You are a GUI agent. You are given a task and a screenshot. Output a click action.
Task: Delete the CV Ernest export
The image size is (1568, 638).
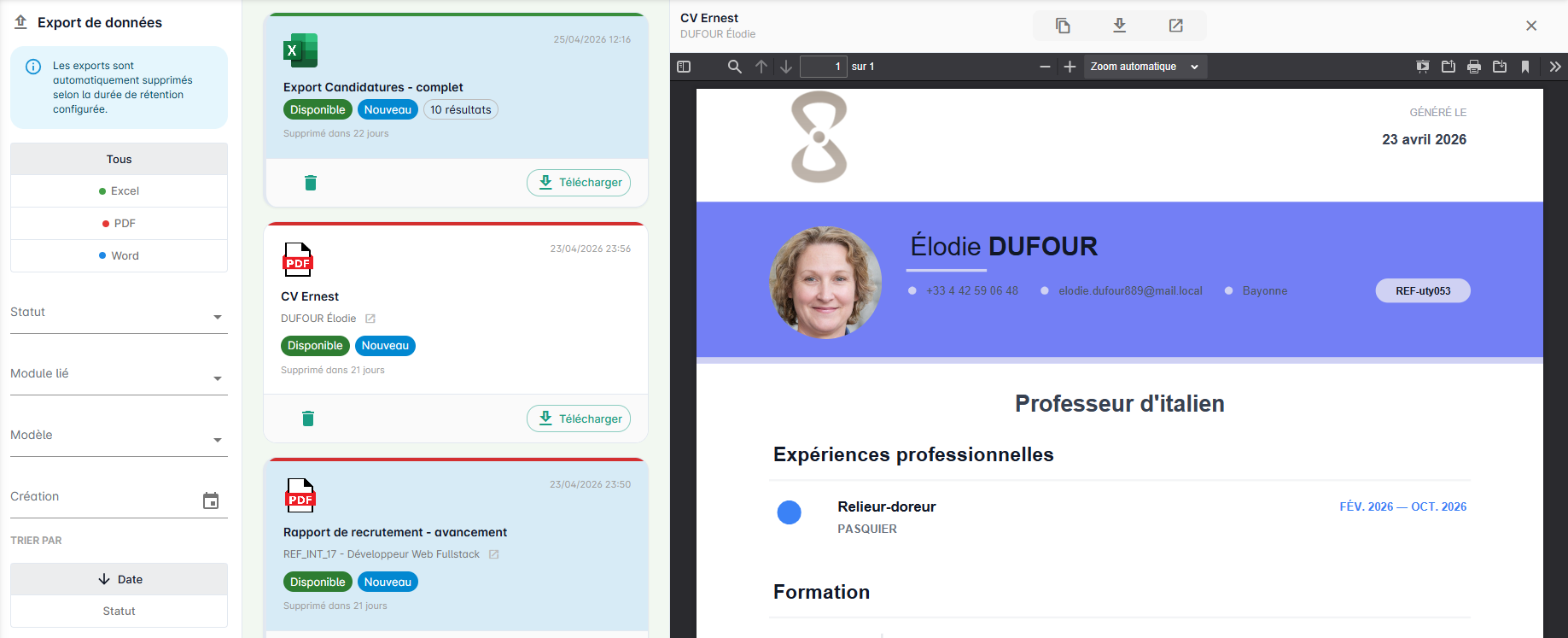click(308, 419)
